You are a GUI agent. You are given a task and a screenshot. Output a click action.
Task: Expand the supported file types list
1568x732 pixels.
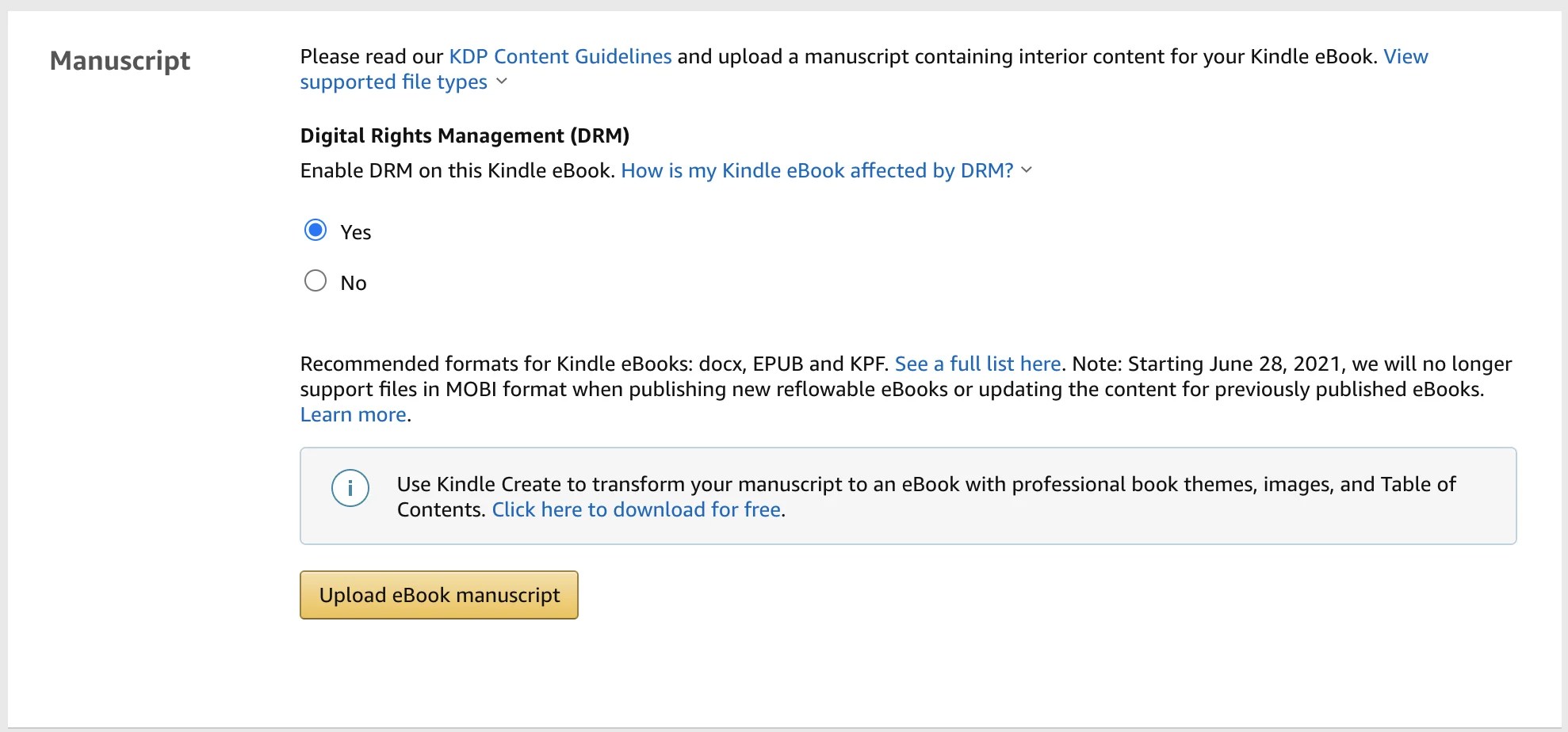click(503, 82)
